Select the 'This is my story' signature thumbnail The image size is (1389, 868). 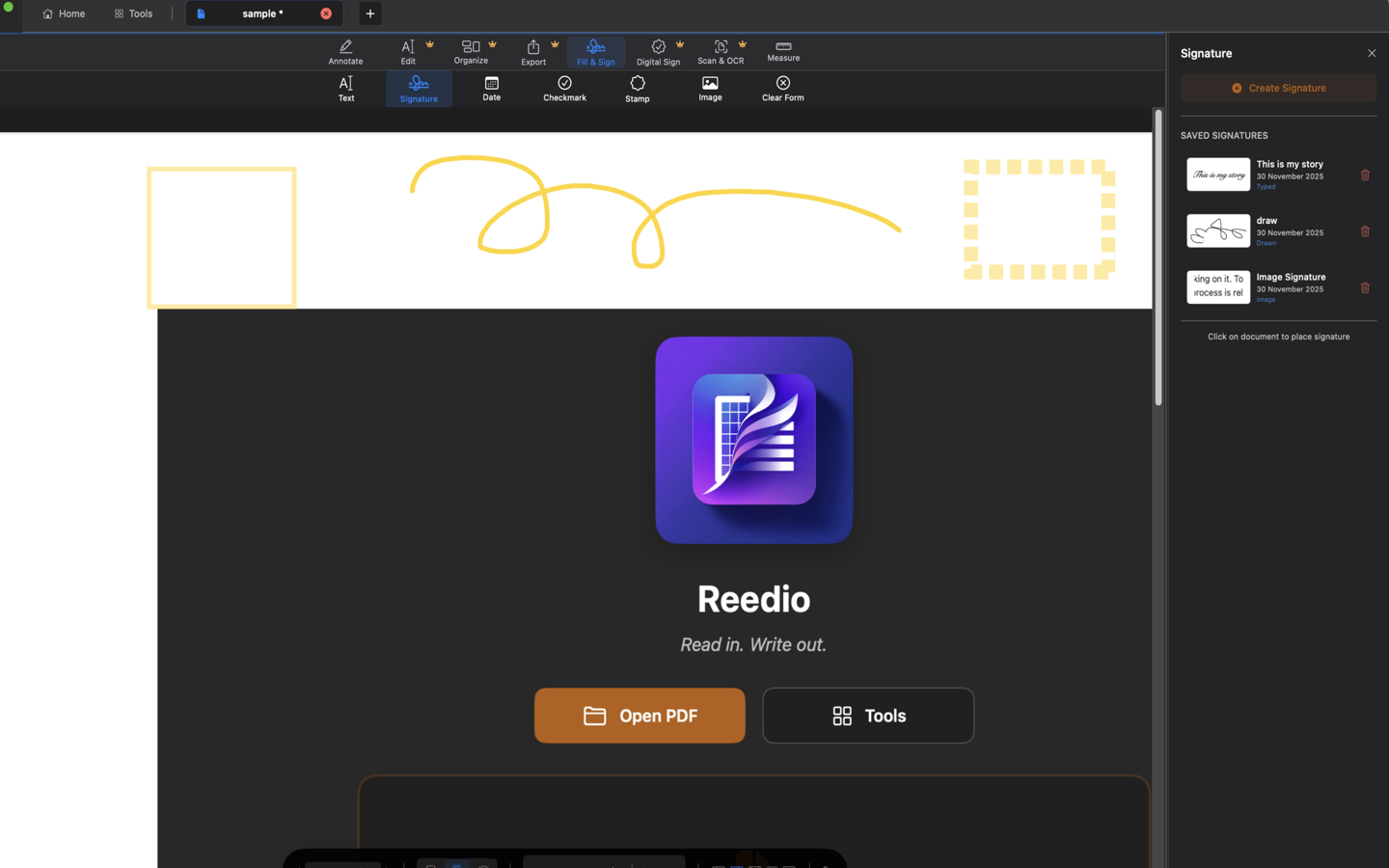click(1217, 175)
